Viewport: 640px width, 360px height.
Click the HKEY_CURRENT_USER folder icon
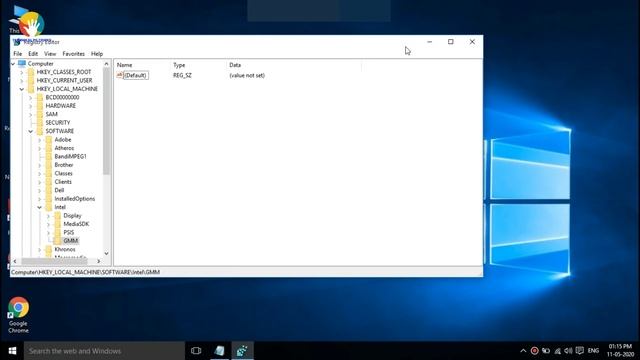click(31, 80)
